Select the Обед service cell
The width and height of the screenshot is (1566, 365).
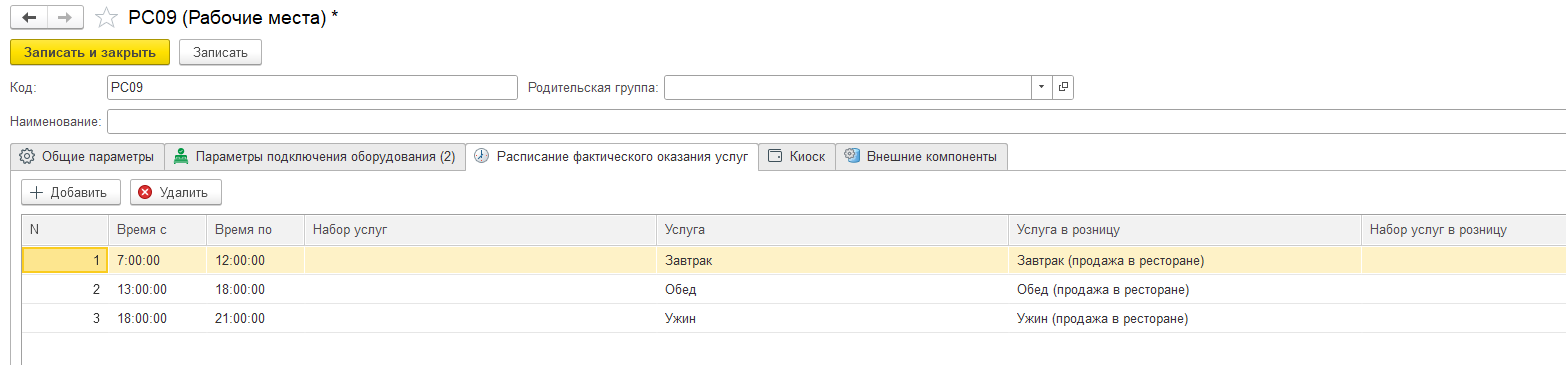833,290
